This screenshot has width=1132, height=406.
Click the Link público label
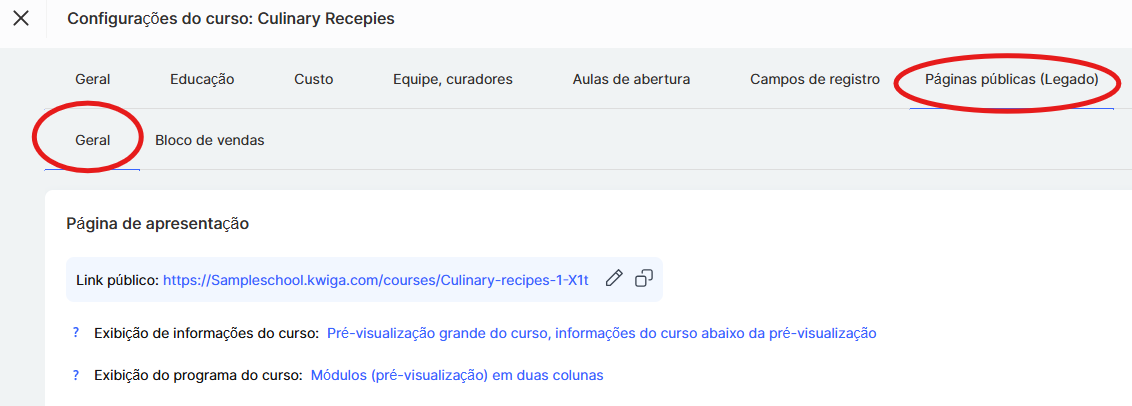click(117, 279)
